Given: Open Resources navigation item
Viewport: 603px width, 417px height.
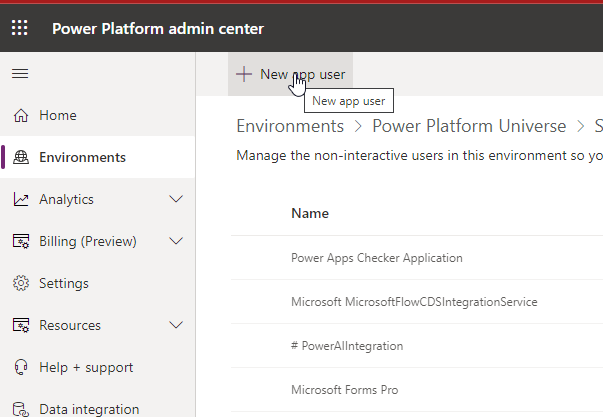Looking at the screenshot, I should coord(97,325).
